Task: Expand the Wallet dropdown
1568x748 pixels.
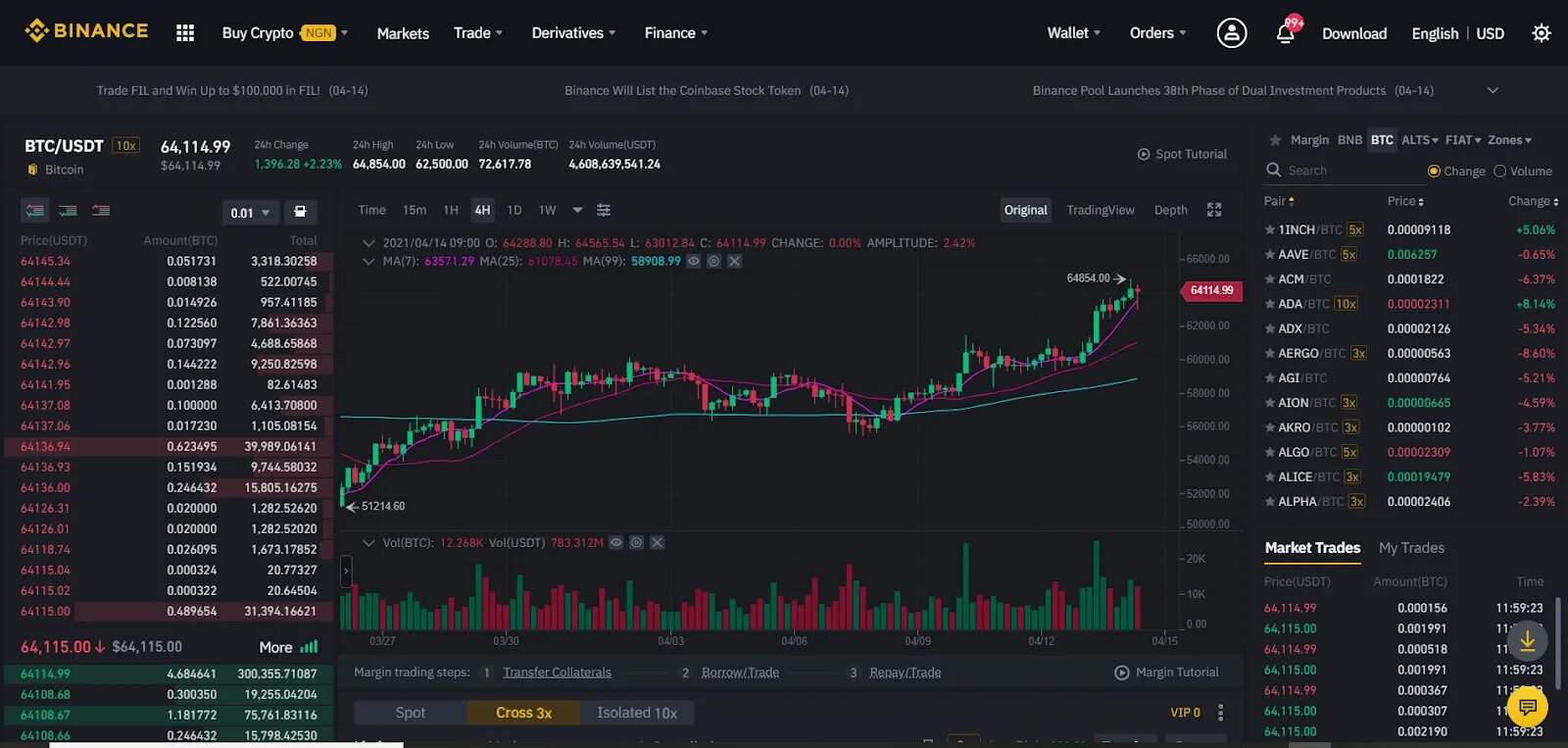Action: (1074, 32)
